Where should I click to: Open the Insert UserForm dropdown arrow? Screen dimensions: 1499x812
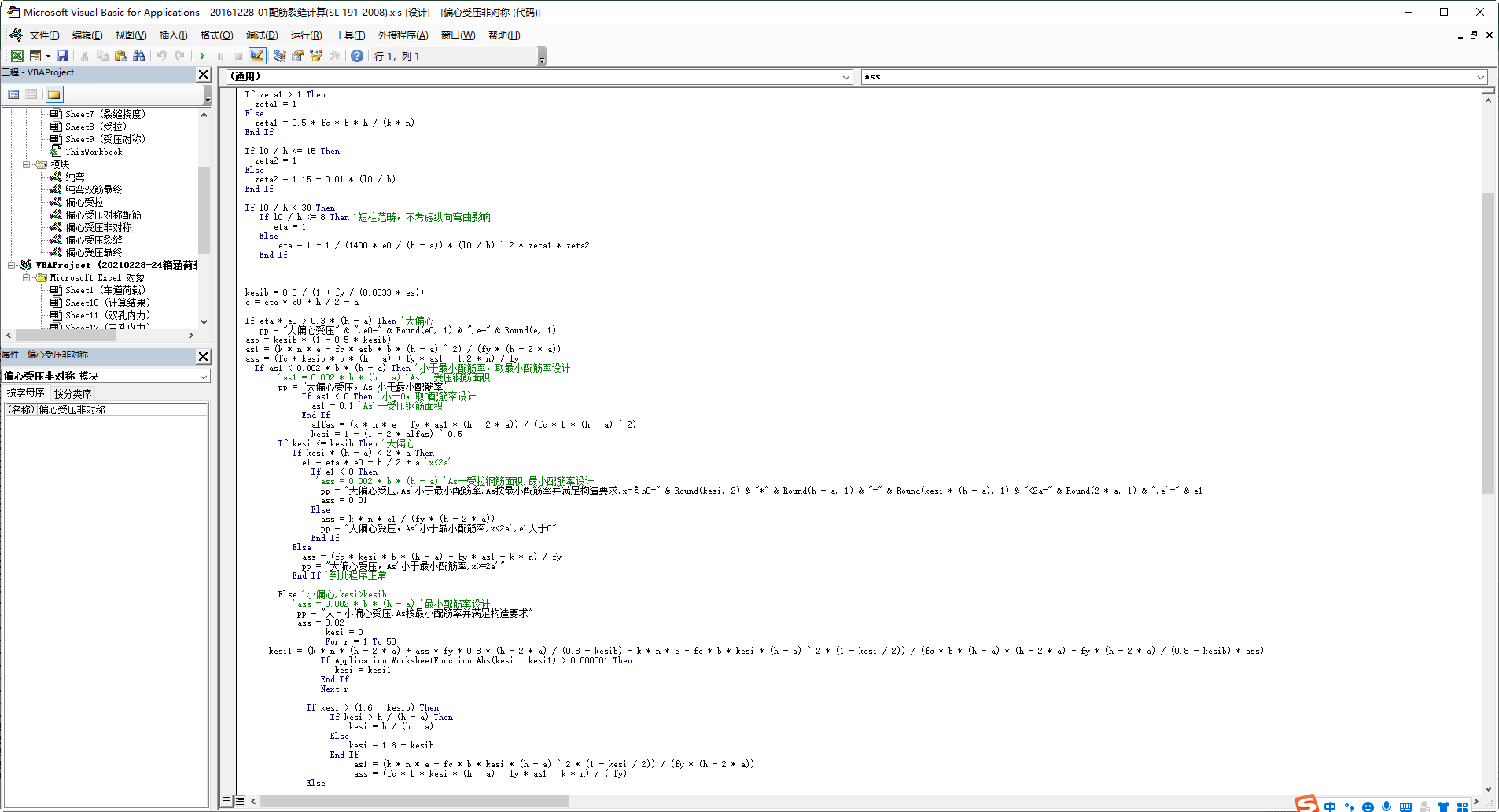(x=48, y=56)
